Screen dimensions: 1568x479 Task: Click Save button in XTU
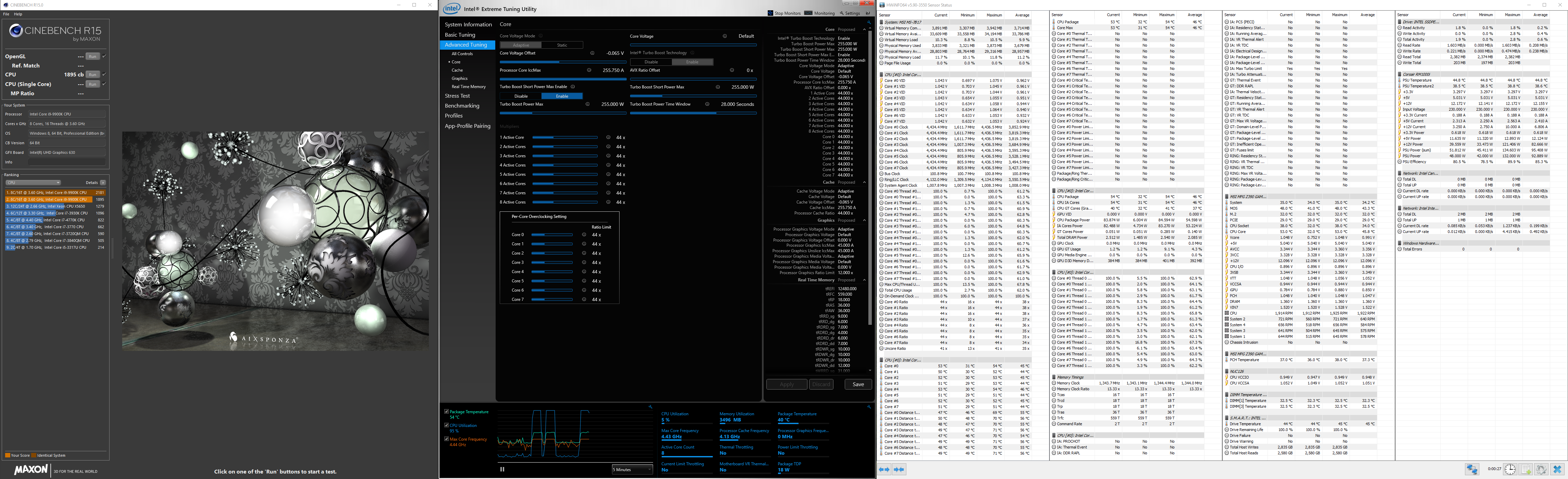coord(858,384)
